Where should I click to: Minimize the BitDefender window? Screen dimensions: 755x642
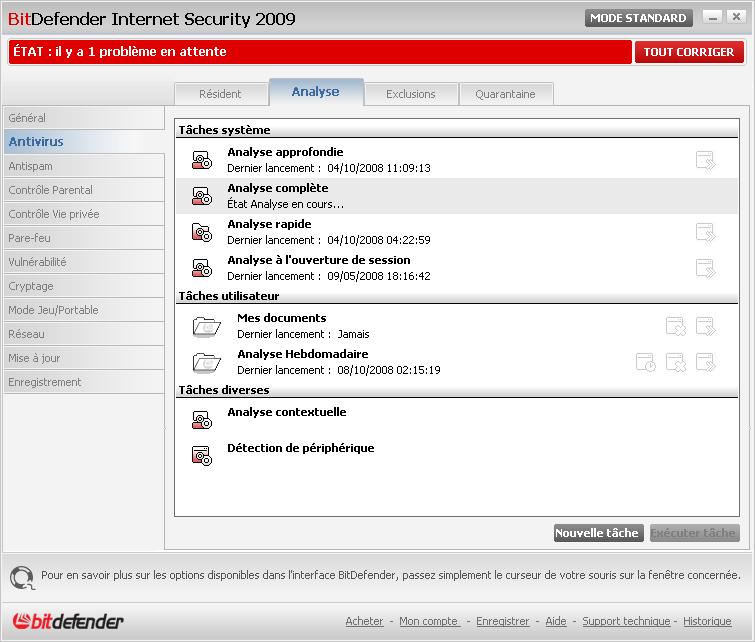point(713,17)
